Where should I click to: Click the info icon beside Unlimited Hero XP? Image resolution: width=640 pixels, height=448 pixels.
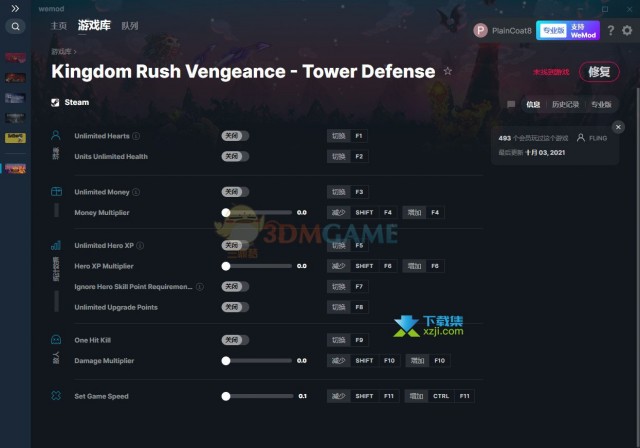pos(141,245)
